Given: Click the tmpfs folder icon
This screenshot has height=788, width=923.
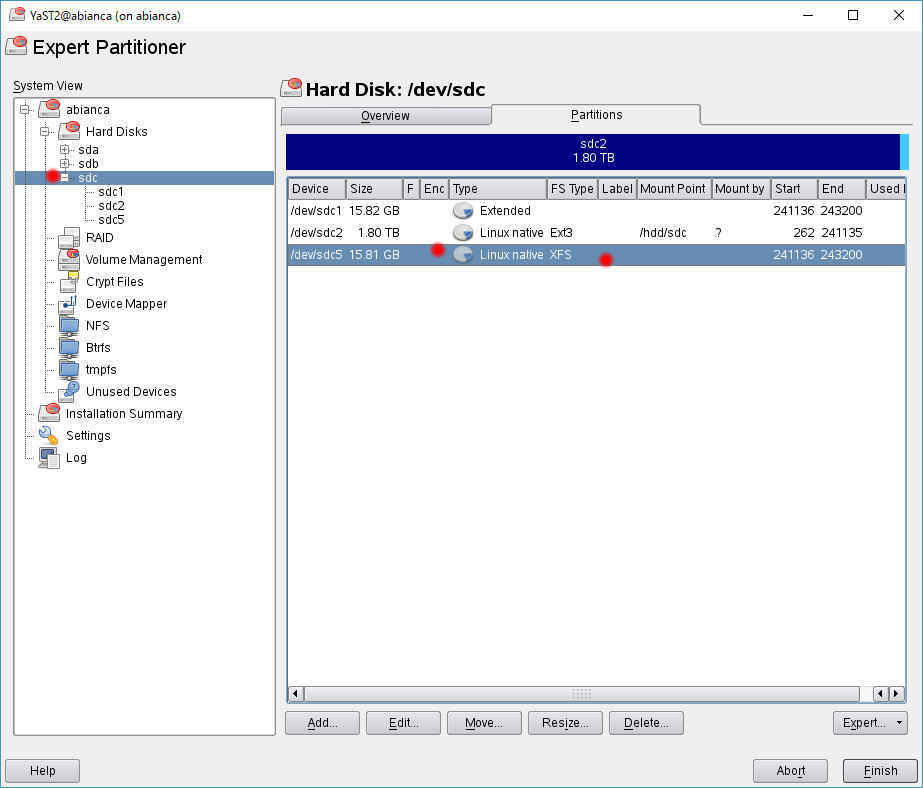Looking at the screenshot, I should pyautogui.click(x=69, y=369).
